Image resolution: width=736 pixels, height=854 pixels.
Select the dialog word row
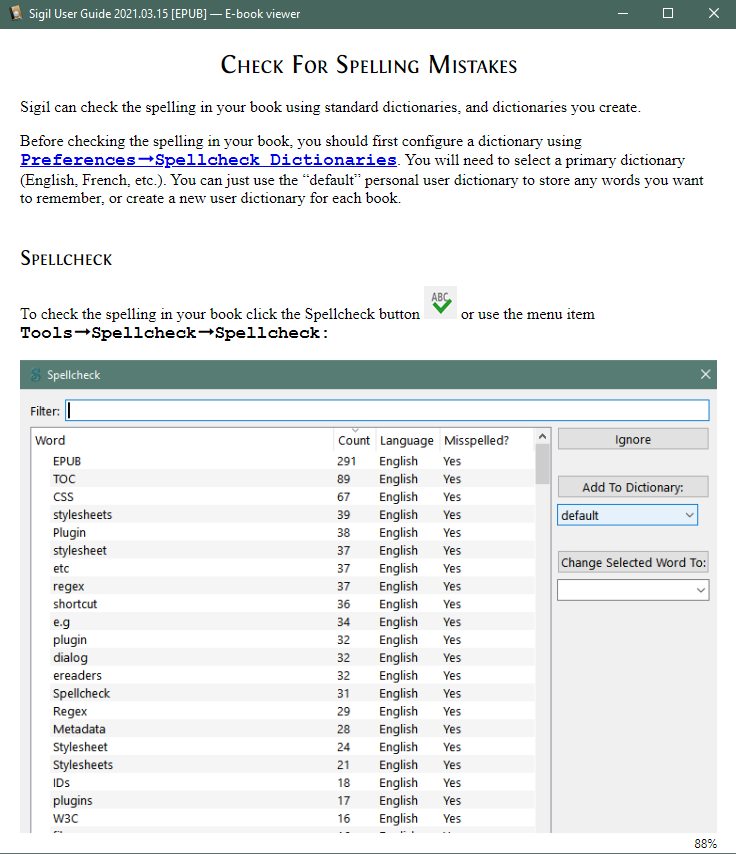pos(283,657)
